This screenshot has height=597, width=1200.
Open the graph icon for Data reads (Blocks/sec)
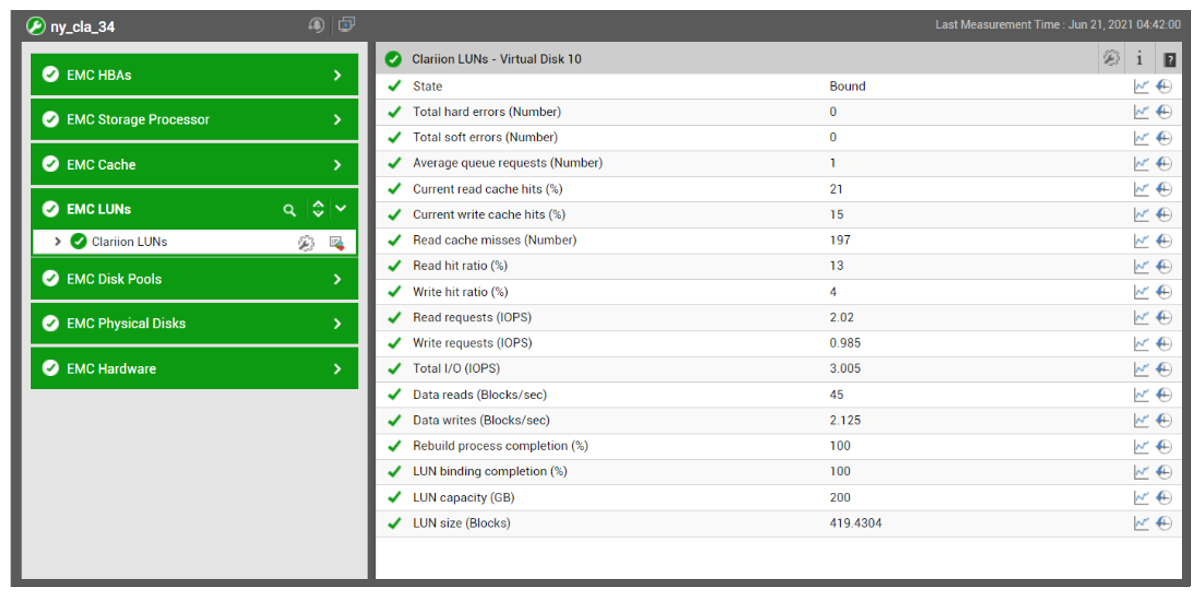coord(1141,394)
